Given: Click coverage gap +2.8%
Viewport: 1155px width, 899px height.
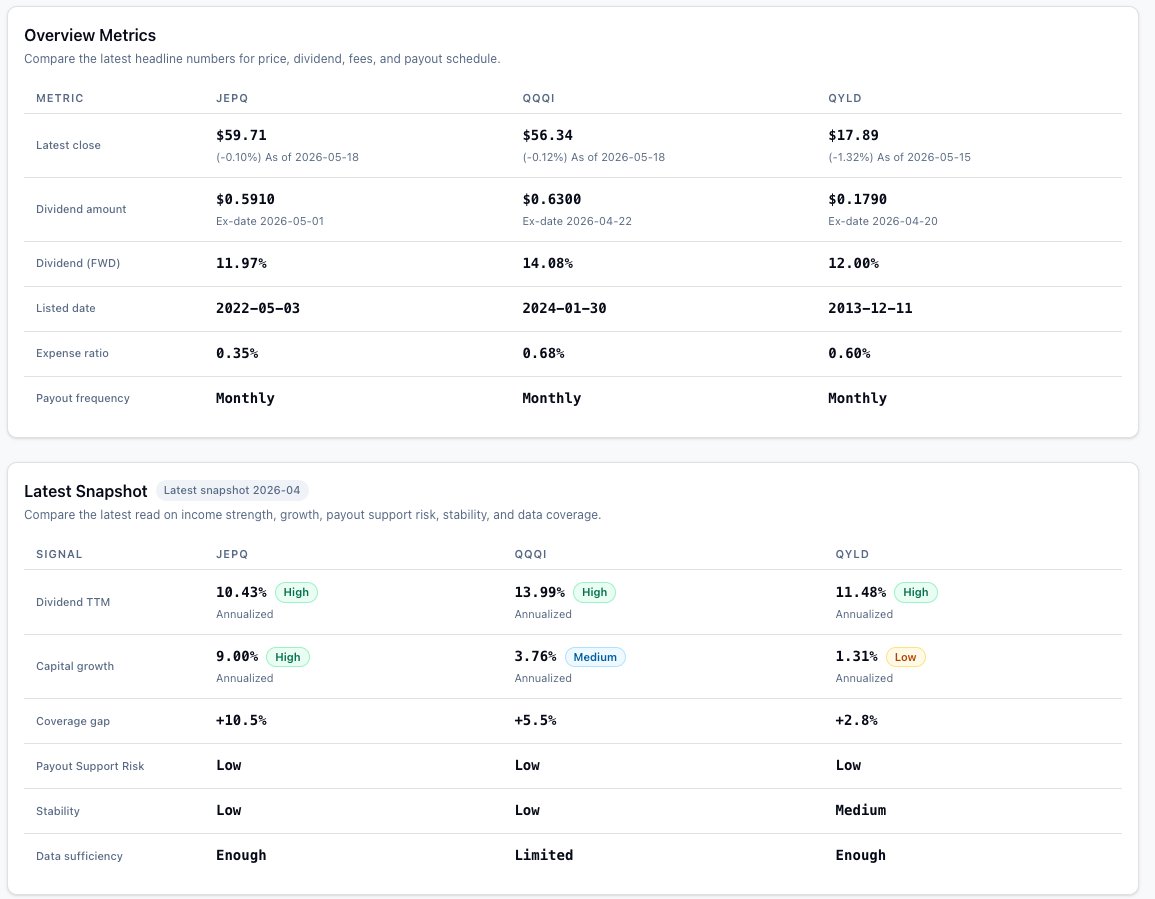Looking at the screenshot, I should tap(856, 720).
